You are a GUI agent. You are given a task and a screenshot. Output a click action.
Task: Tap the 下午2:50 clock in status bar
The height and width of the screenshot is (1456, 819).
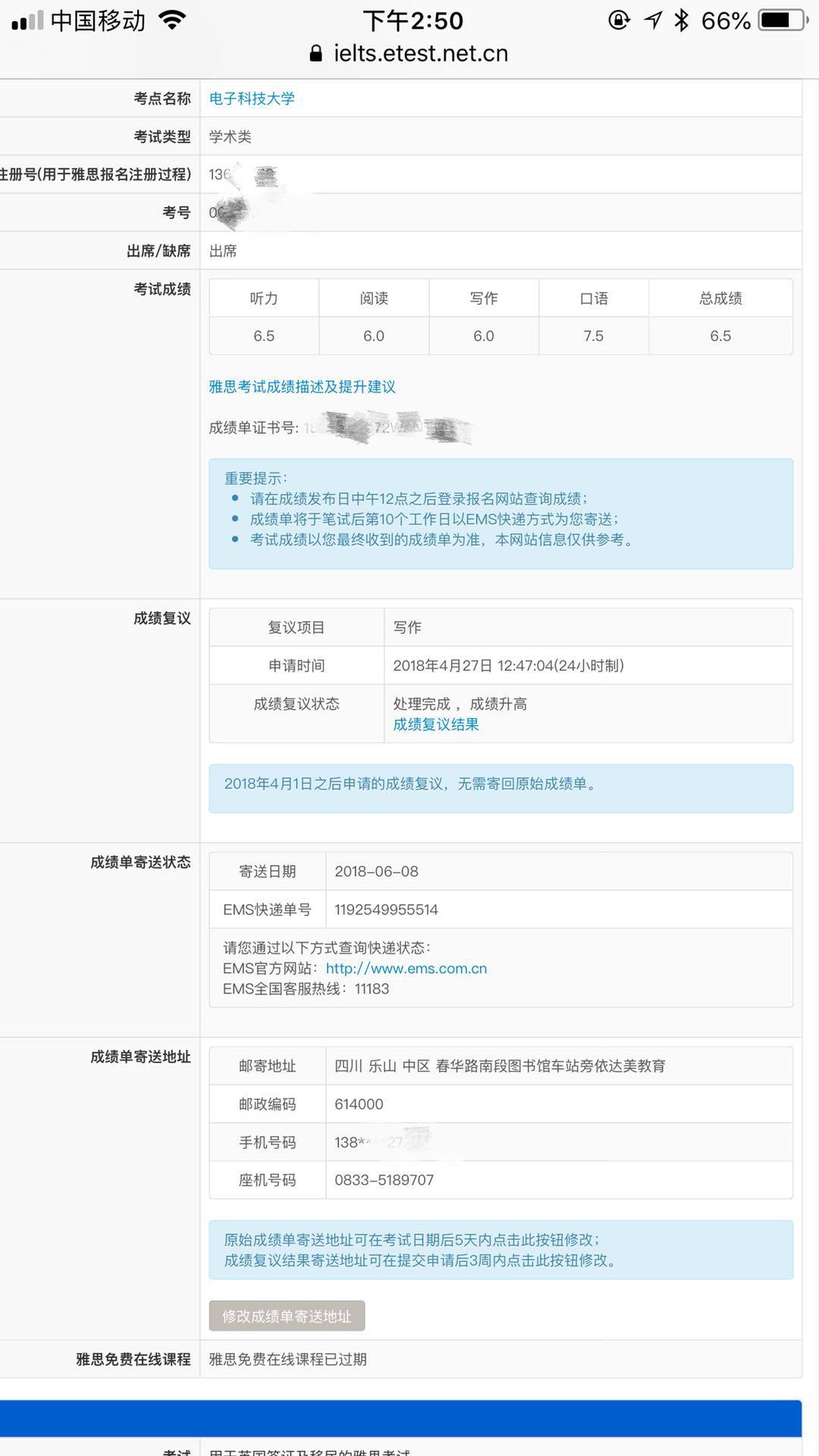(x=413, y=20)
